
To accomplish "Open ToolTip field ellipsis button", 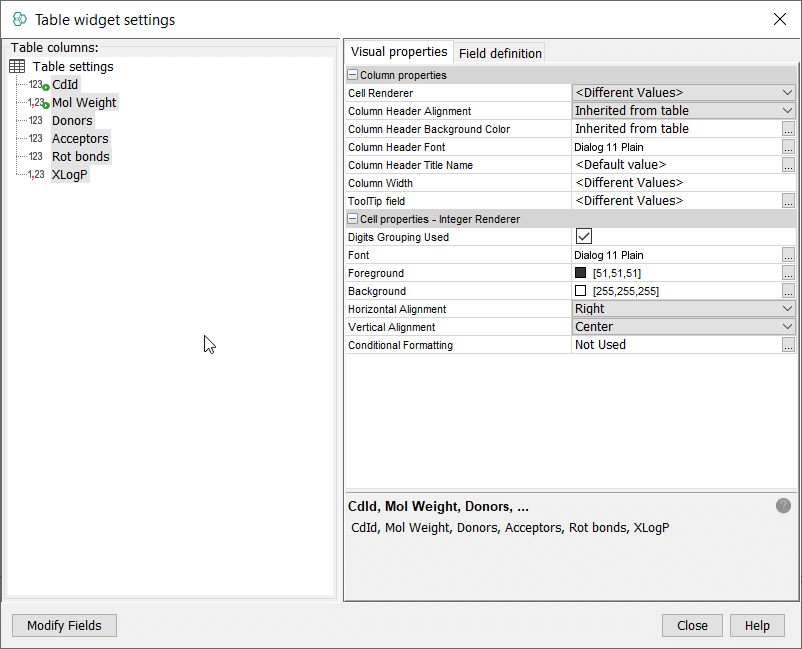I will 788,201.
